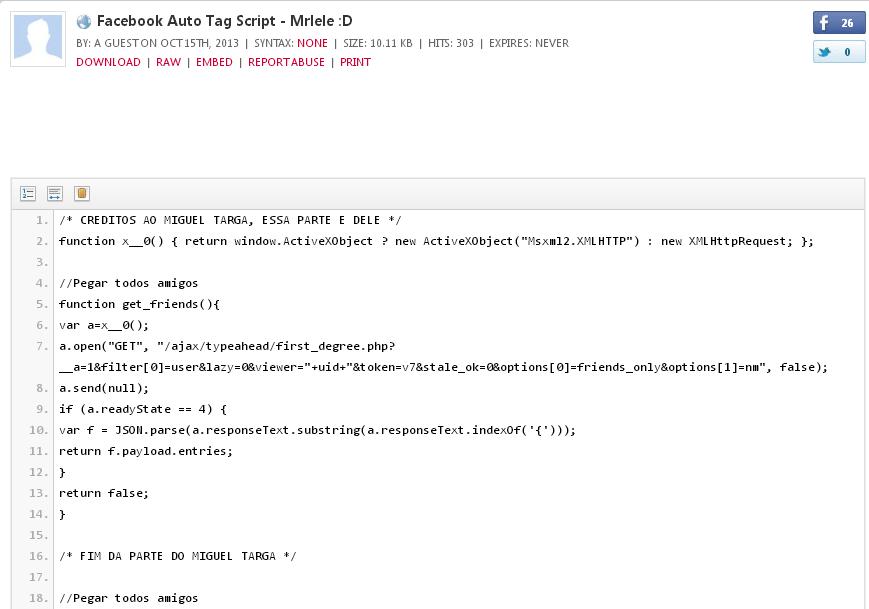Image resolution: width=869 pixels, height=609 pixels.
Task: Click code line 'var f = JSON.parse(...'
Action: click(317, 431)
